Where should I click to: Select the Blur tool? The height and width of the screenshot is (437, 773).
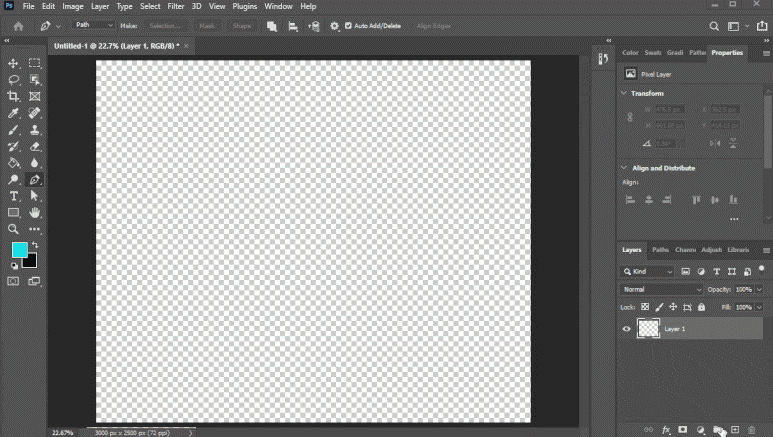[35, 163]
